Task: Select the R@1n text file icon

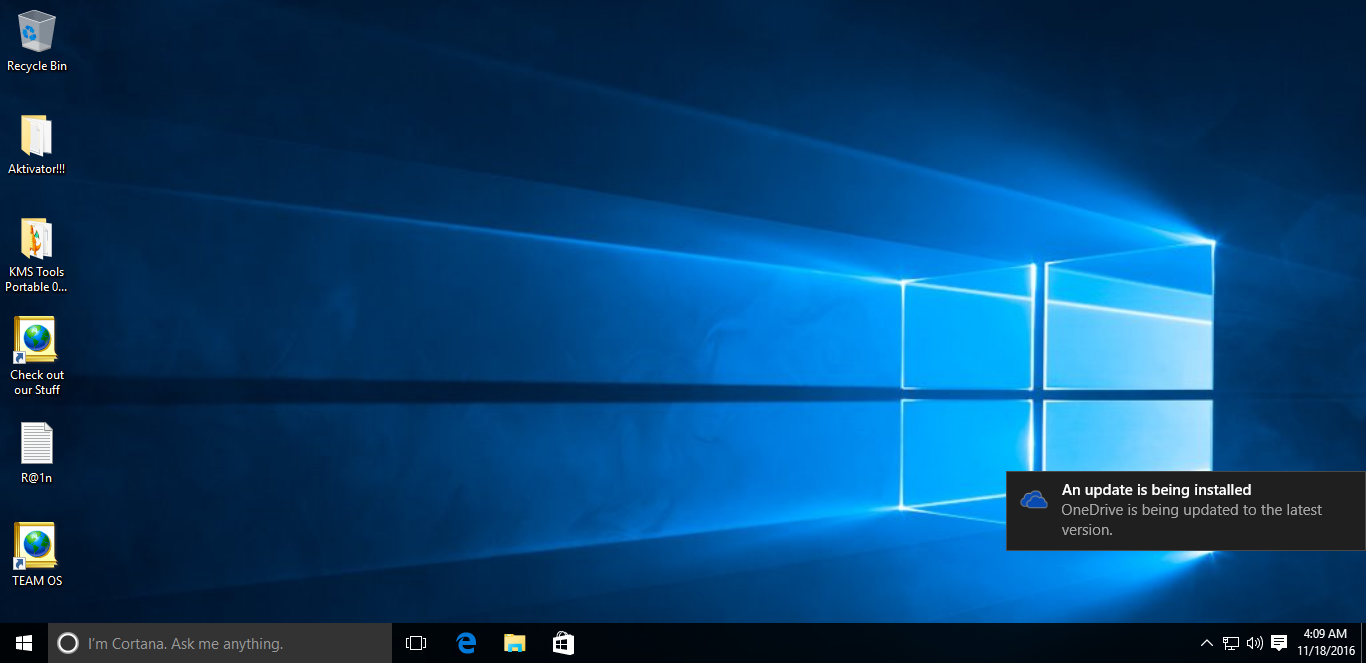Action: 37,453
